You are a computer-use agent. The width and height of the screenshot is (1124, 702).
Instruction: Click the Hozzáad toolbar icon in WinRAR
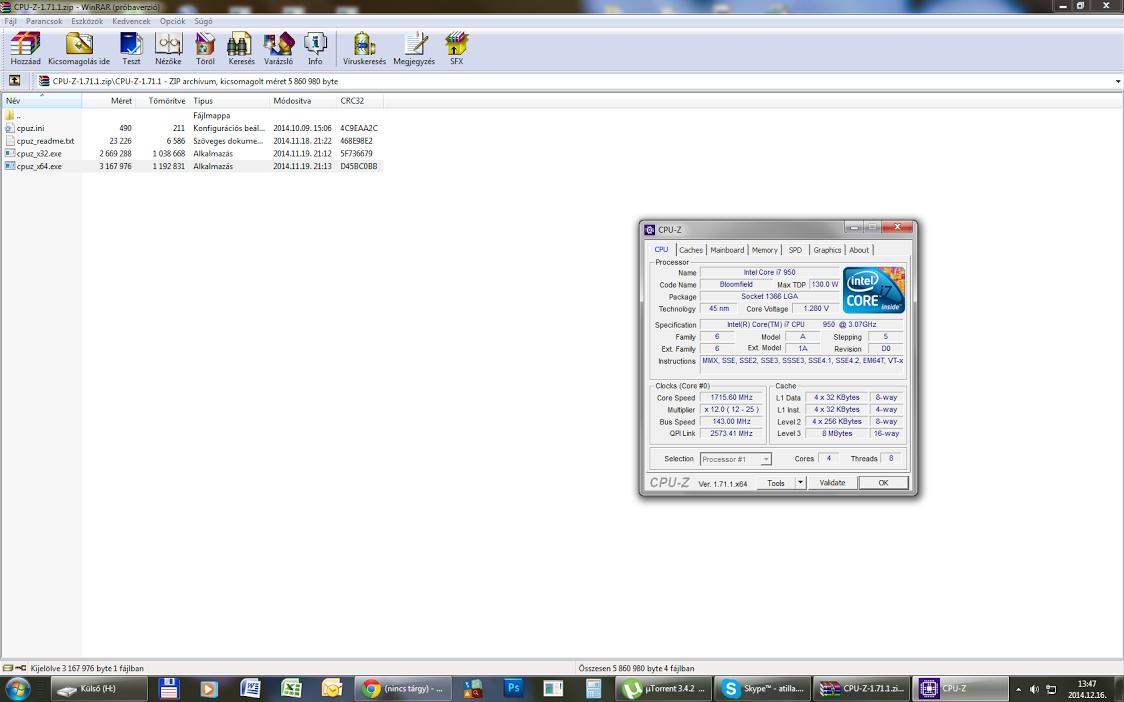[25, 48]
